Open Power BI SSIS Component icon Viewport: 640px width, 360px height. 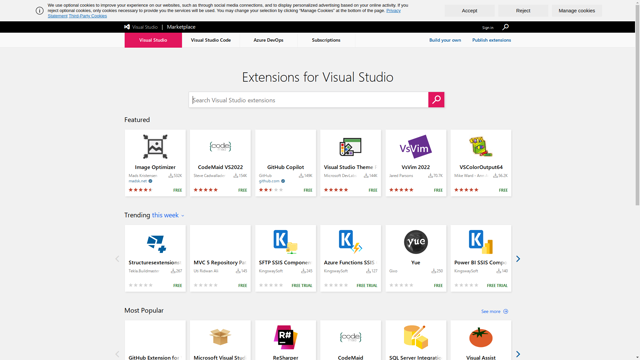pos(480,242)
